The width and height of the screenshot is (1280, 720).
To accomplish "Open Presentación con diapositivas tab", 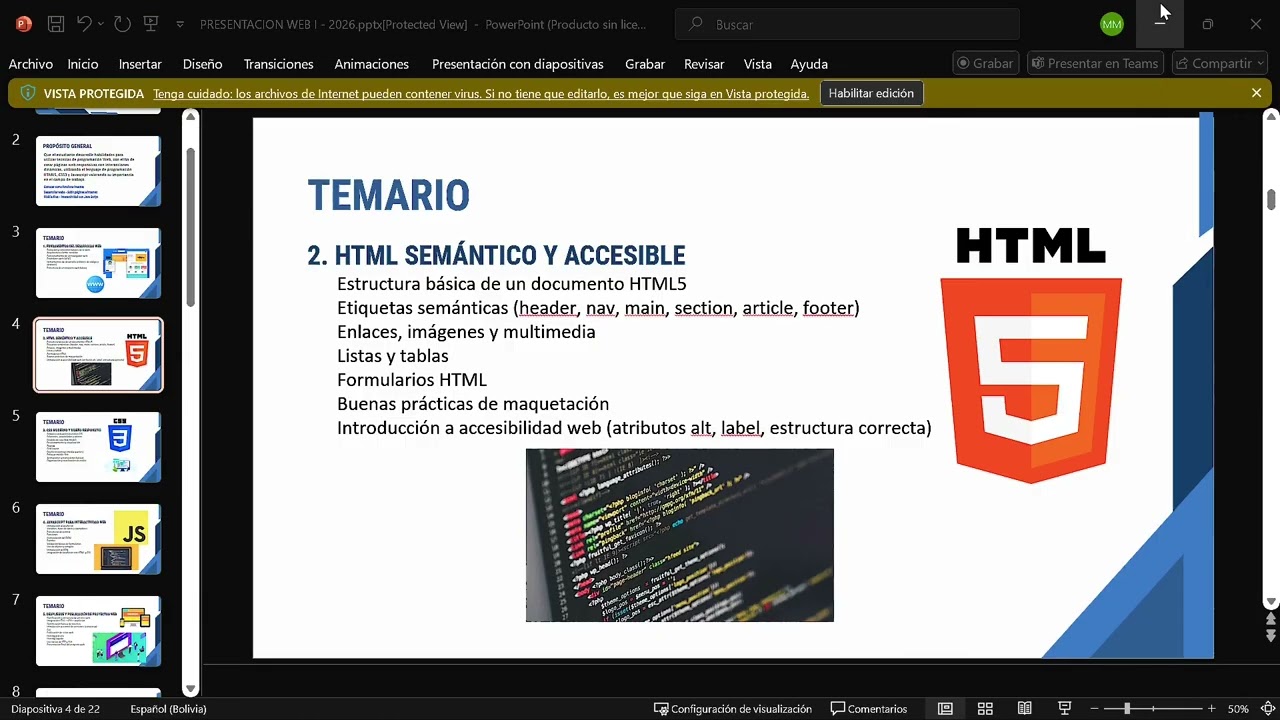I will coord(517,64).
